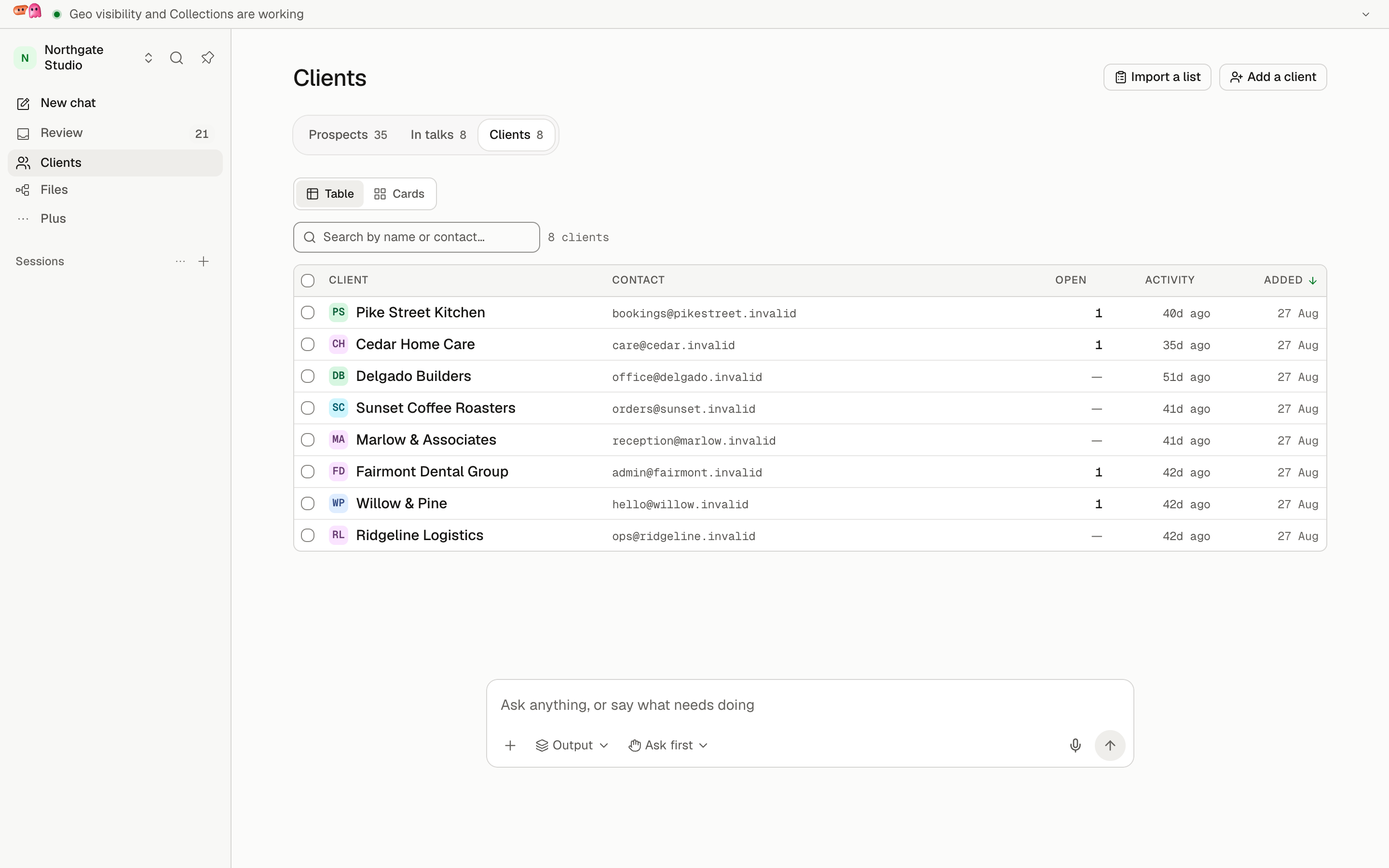
Task: Sort by ADDED column header
Action: (1290, 280)
